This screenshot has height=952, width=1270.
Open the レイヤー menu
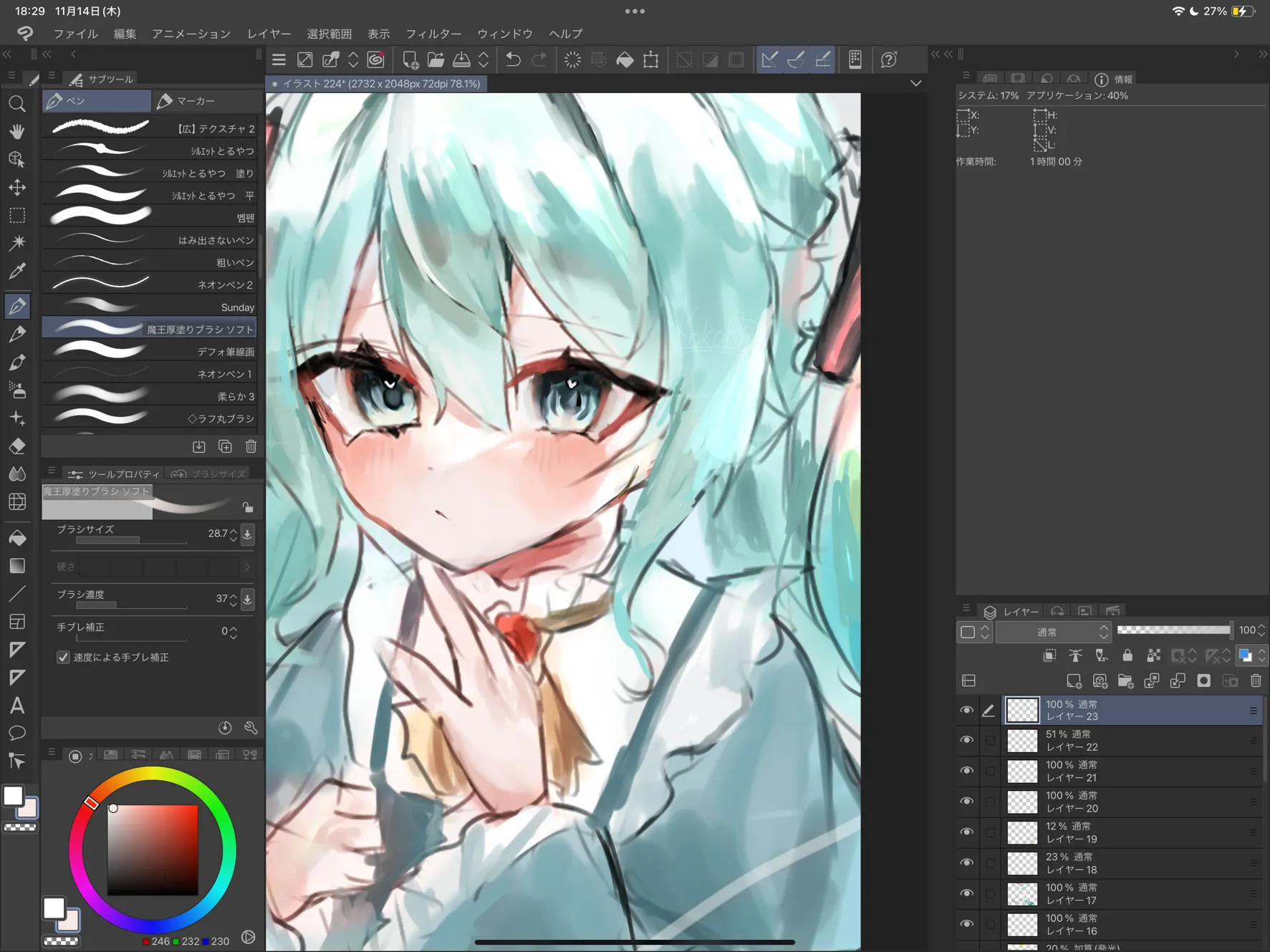tap(269, 34)
